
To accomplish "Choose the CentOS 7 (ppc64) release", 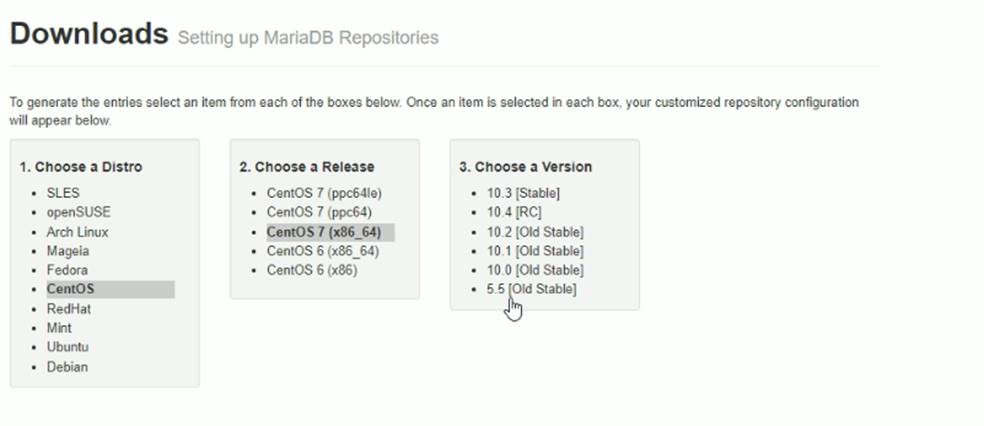I will 316,212.
